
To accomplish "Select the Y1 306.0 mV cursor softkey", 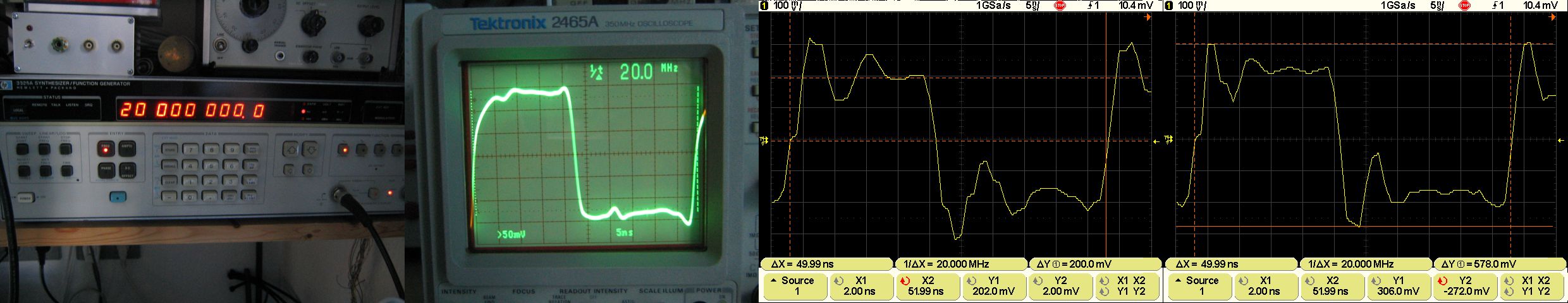I will coord(1399,286).
